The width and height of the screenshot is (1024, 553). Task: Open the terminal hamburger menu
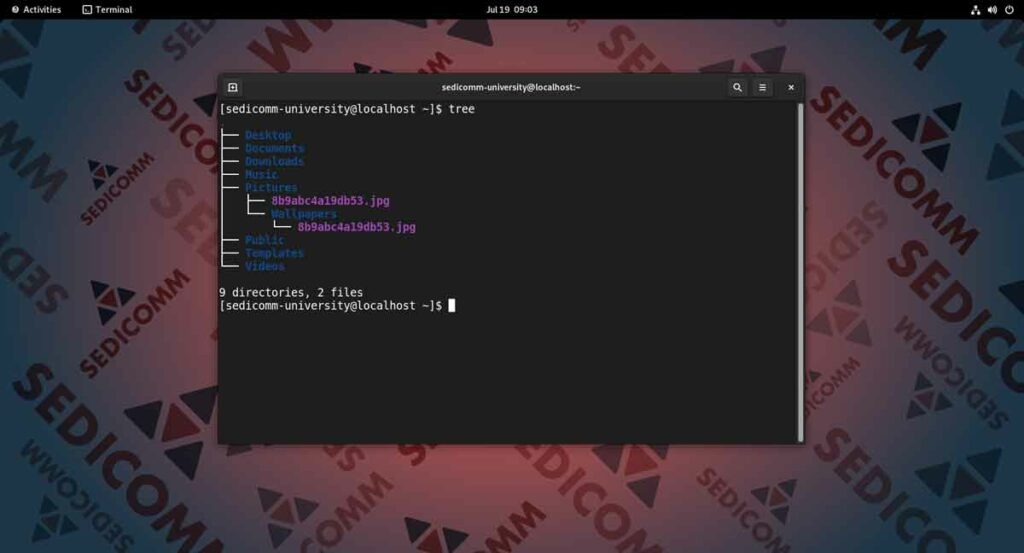pyautogui.click(x=762, y=87)
